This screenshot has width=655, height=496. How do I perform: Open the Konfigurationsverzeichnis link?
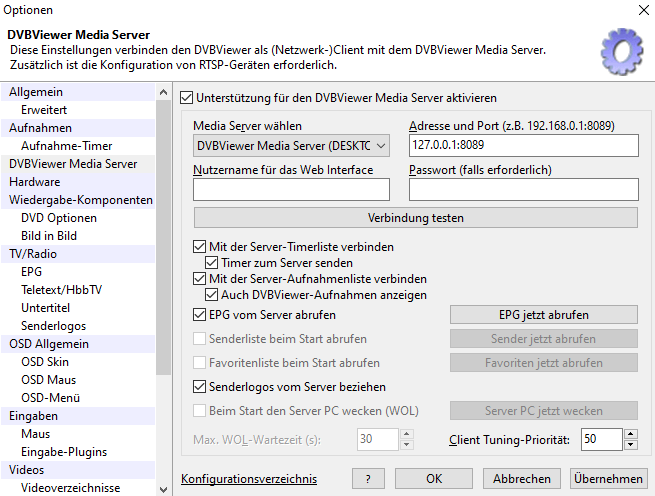coord(249,479)
